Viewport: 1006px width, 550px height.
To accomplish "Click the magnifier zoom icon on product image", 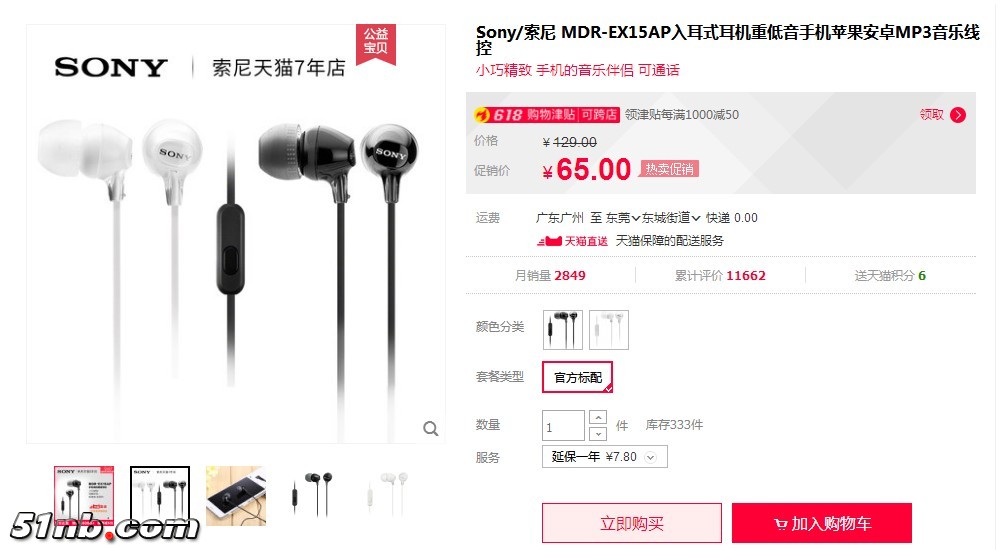I will (431, 428).
